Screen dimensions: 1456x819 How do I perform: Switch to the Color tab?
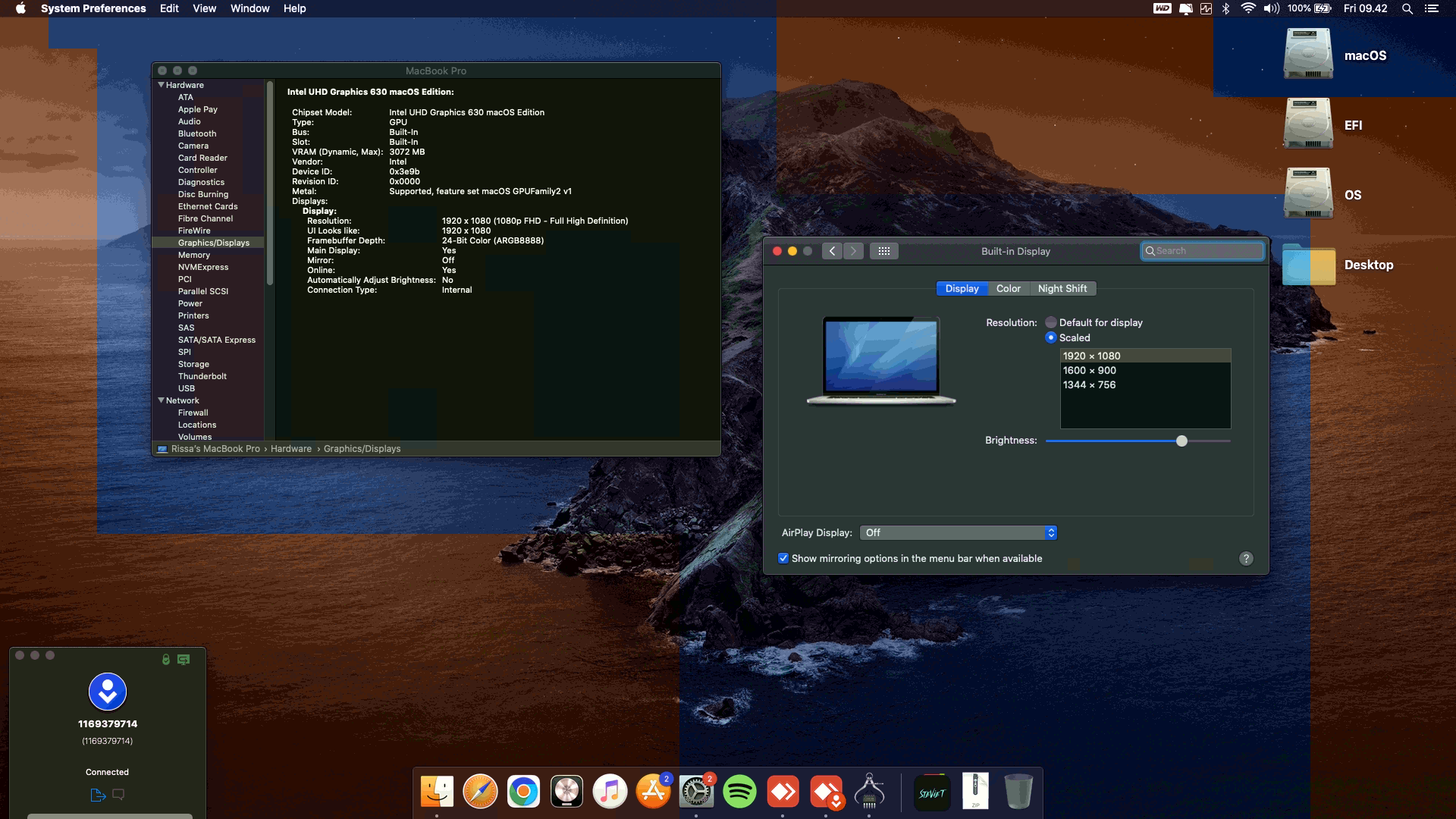1008,288
